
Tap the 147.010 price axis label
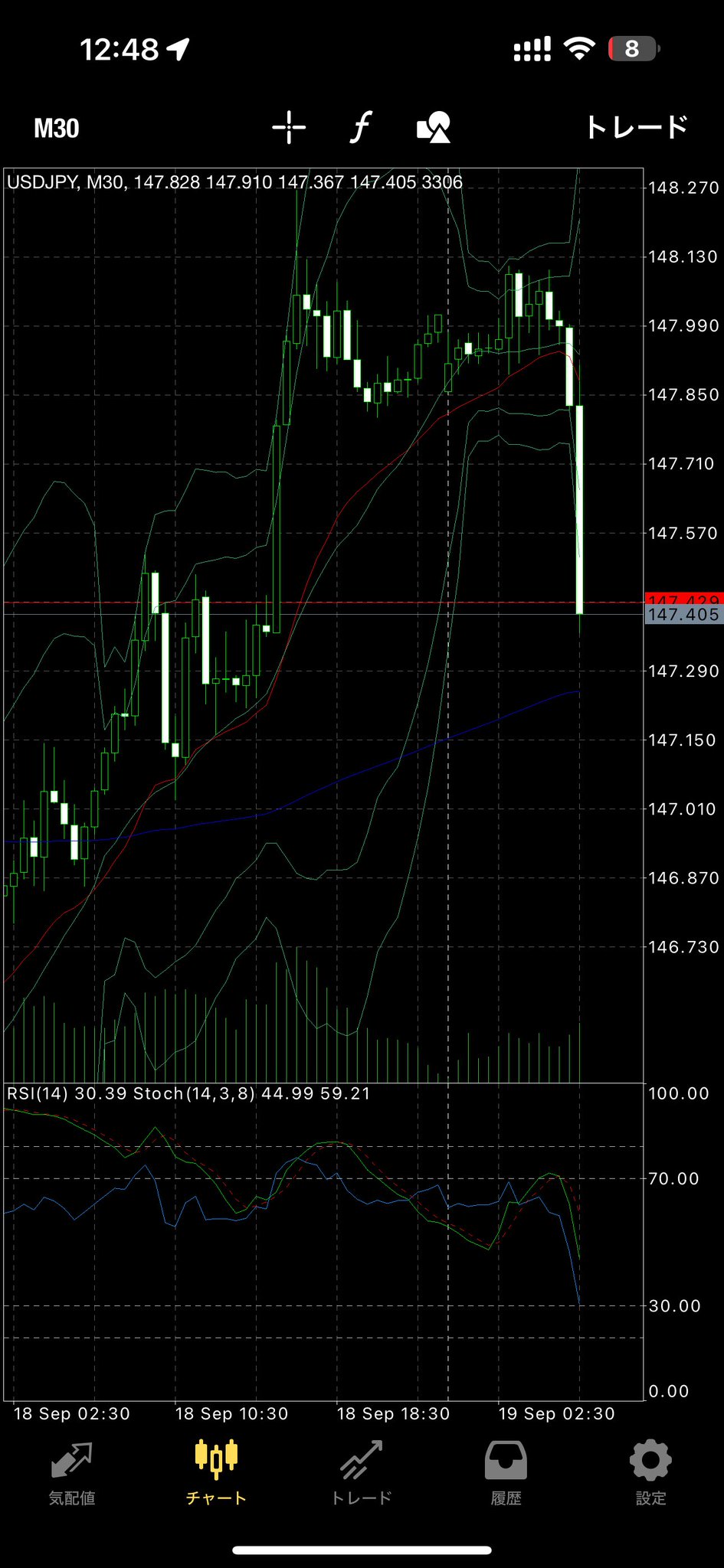coord(683,808)
